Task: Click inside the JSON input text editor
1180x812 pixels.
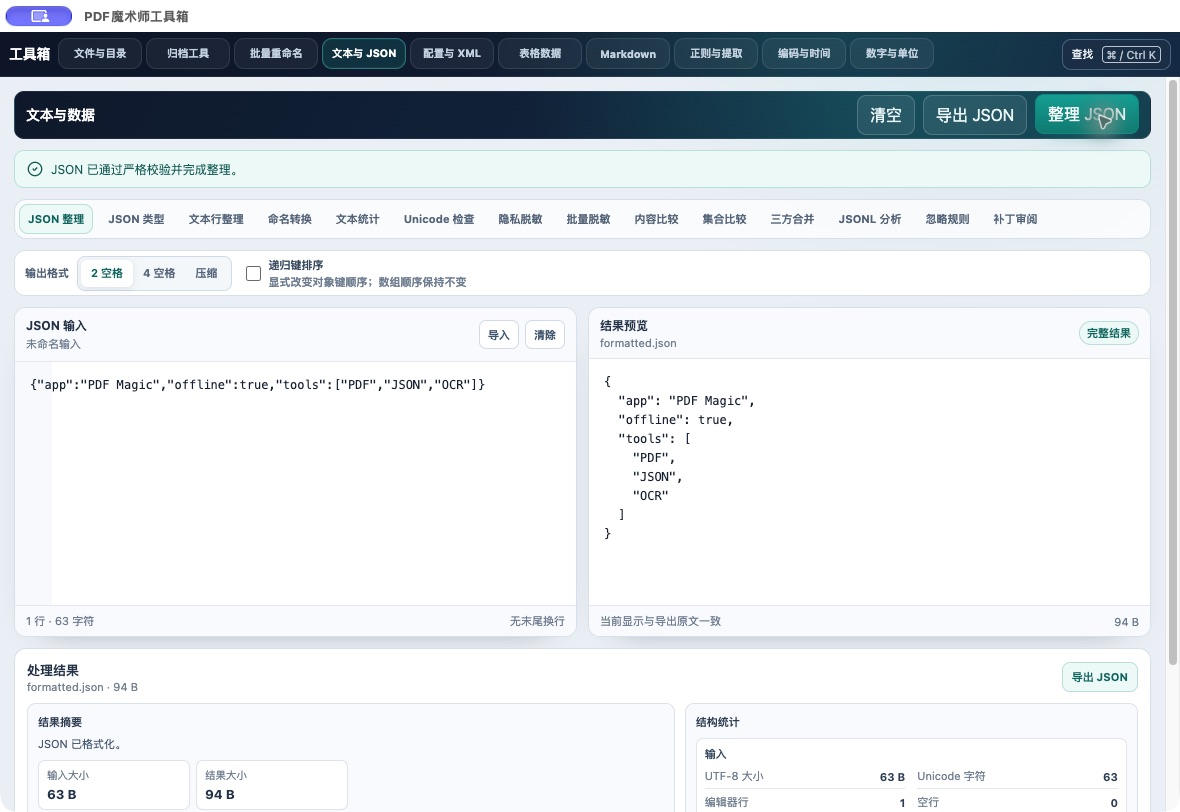Action: click(x=295, y=483)
